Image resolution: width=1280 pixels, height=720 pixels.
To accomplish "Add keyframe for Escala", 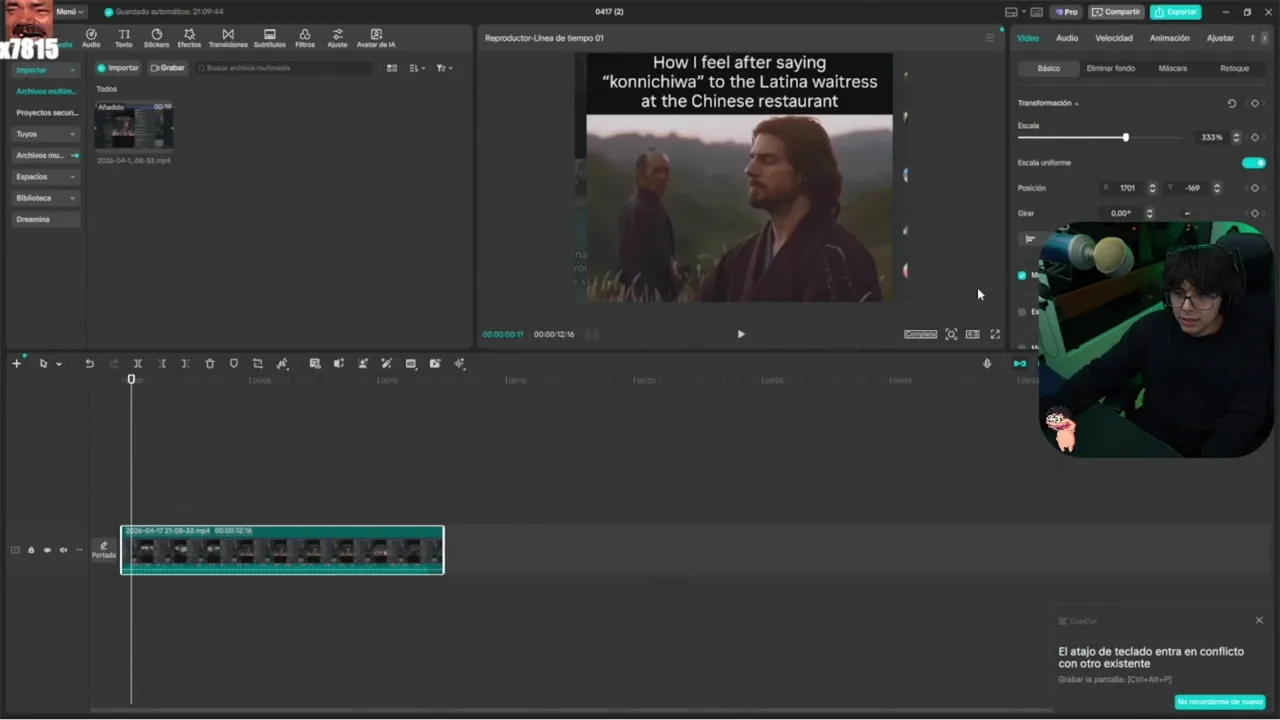I will (x=1254, y=137).
